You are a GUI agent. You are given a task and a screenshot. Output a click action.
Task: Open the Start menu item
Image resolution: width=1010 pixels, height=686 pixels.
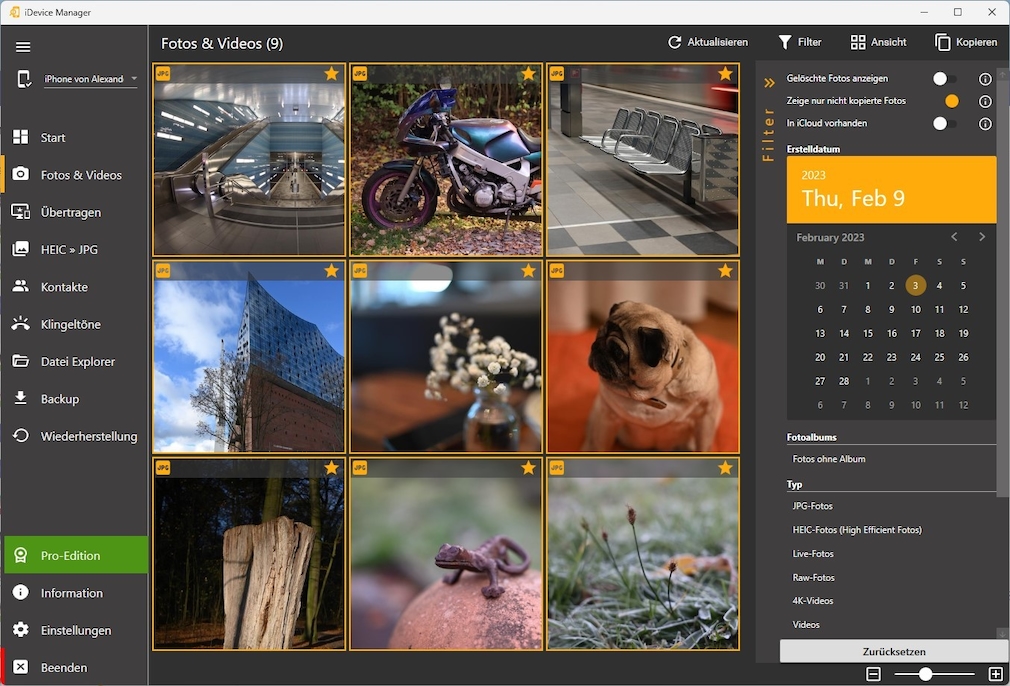click(75, 137)
